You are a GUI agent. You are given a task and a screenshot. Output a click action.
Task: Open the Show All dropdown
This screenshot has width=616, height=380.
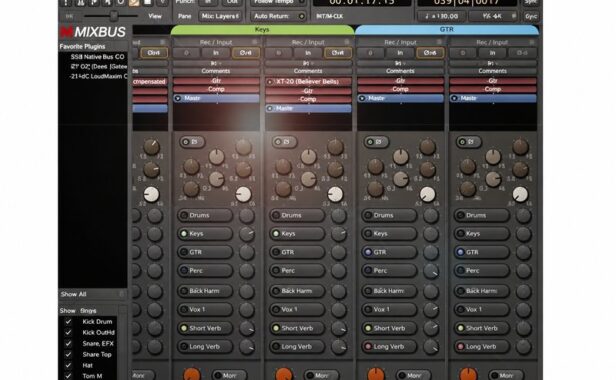click(93, 294)
